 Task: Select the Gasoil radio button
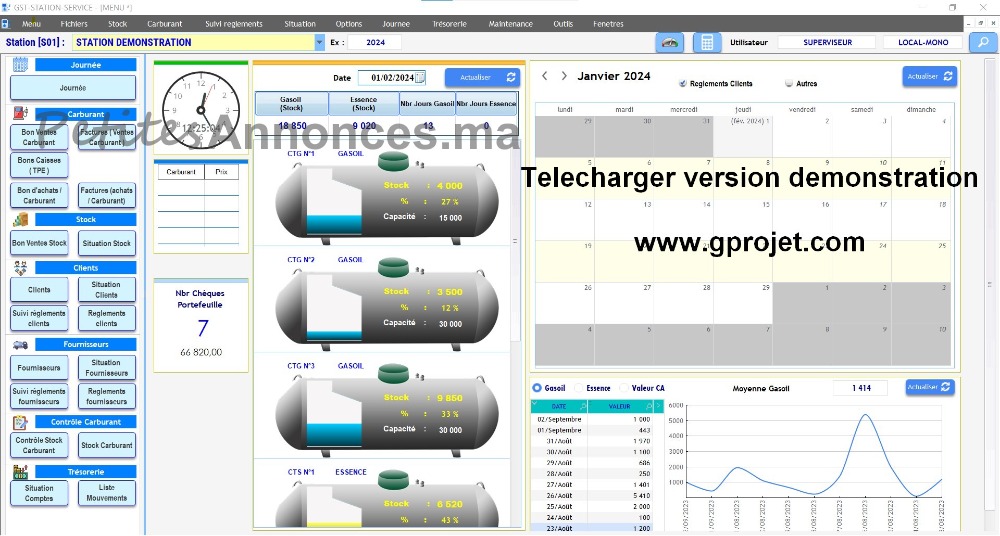[537, 388]
